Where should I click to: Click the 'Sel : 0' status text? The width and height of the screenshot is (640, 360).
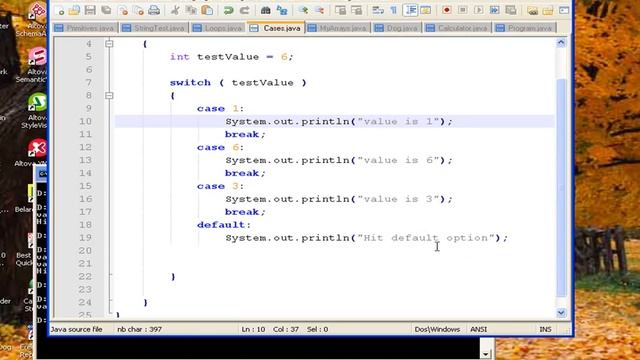pos(318,329)
